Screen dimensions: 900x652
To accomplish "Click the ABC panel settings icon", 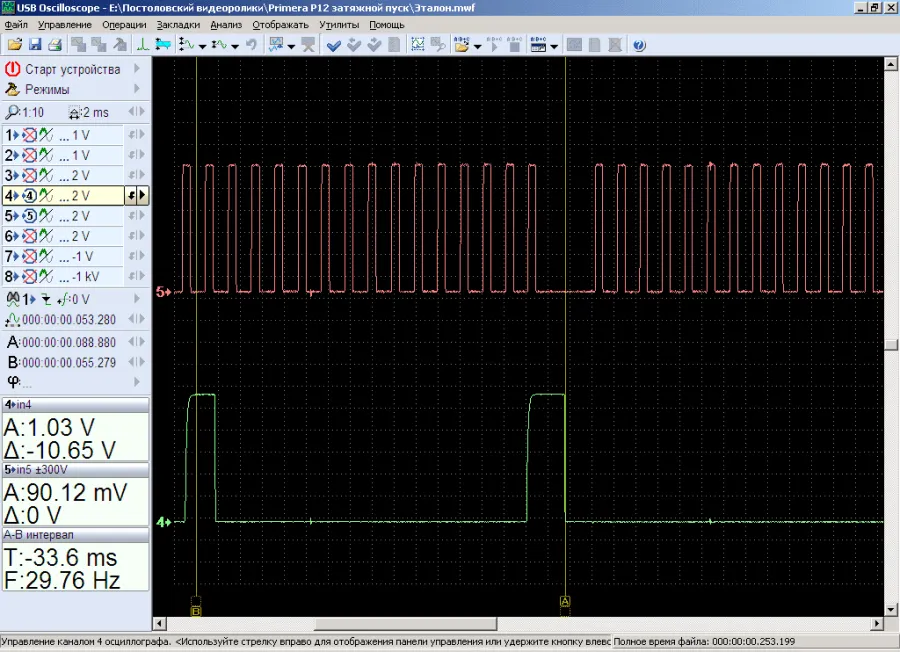I will click(538, 45).
